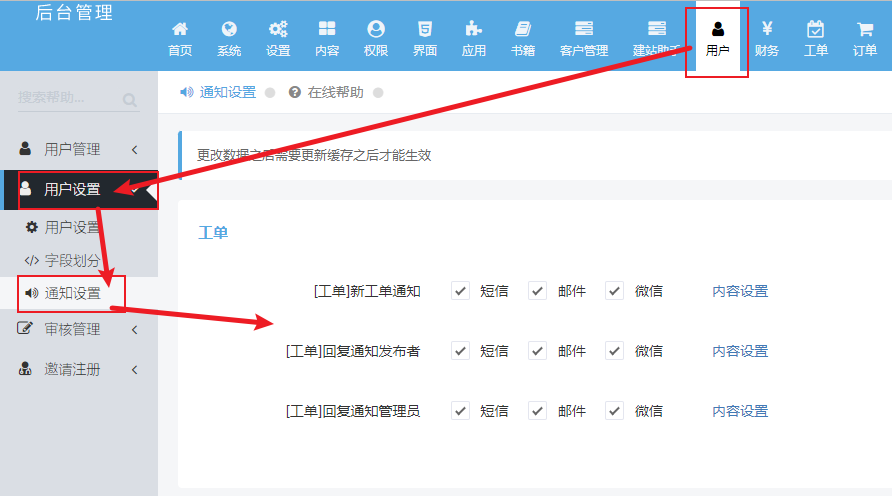Open the 首页 home icon
This screenshot has width=892, height=496.
pyautogui.click(x=180, y=28)
